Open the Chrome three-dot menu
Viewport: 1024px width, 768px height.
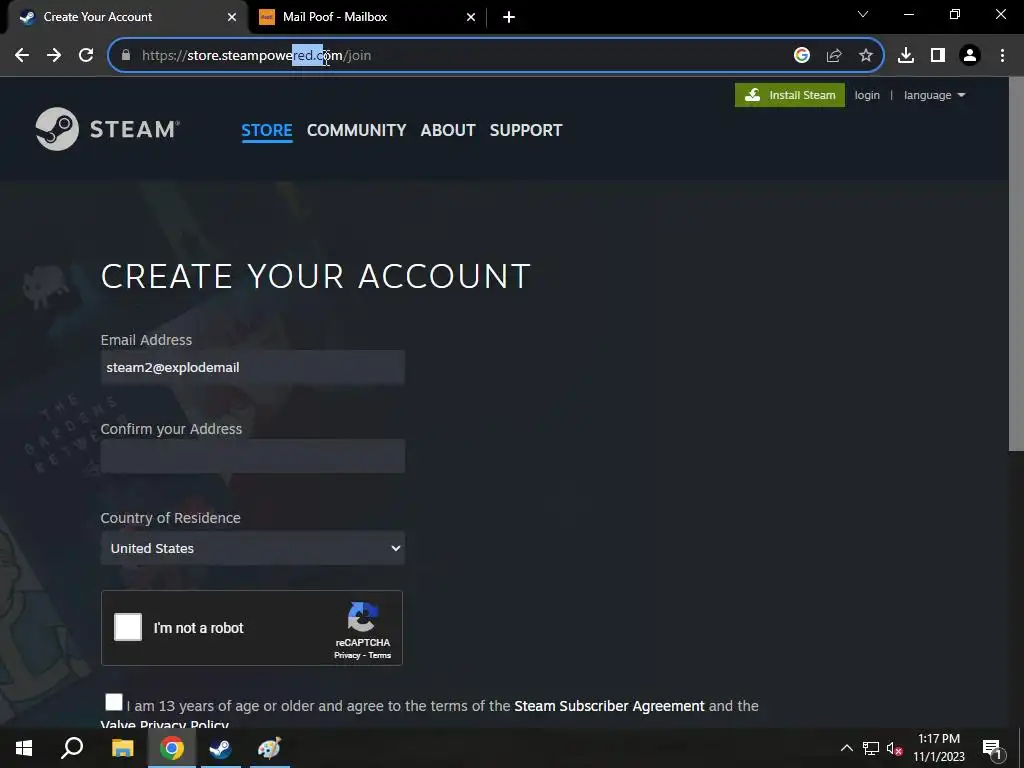[x=1002, y=56]
